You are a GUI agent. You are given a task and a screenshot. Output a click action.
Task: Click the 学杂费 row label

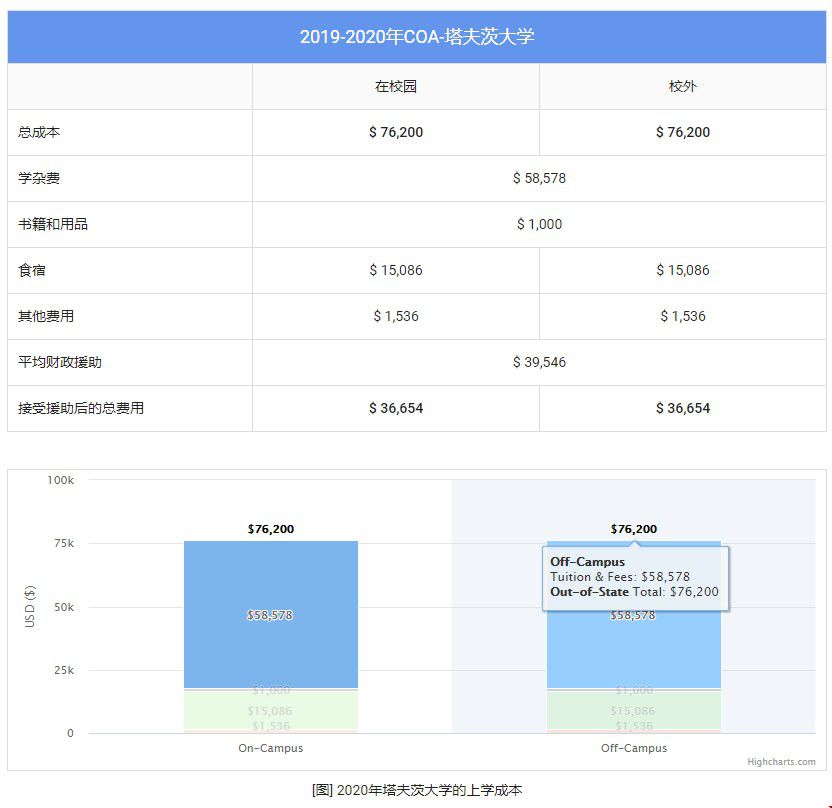point(39,178)
